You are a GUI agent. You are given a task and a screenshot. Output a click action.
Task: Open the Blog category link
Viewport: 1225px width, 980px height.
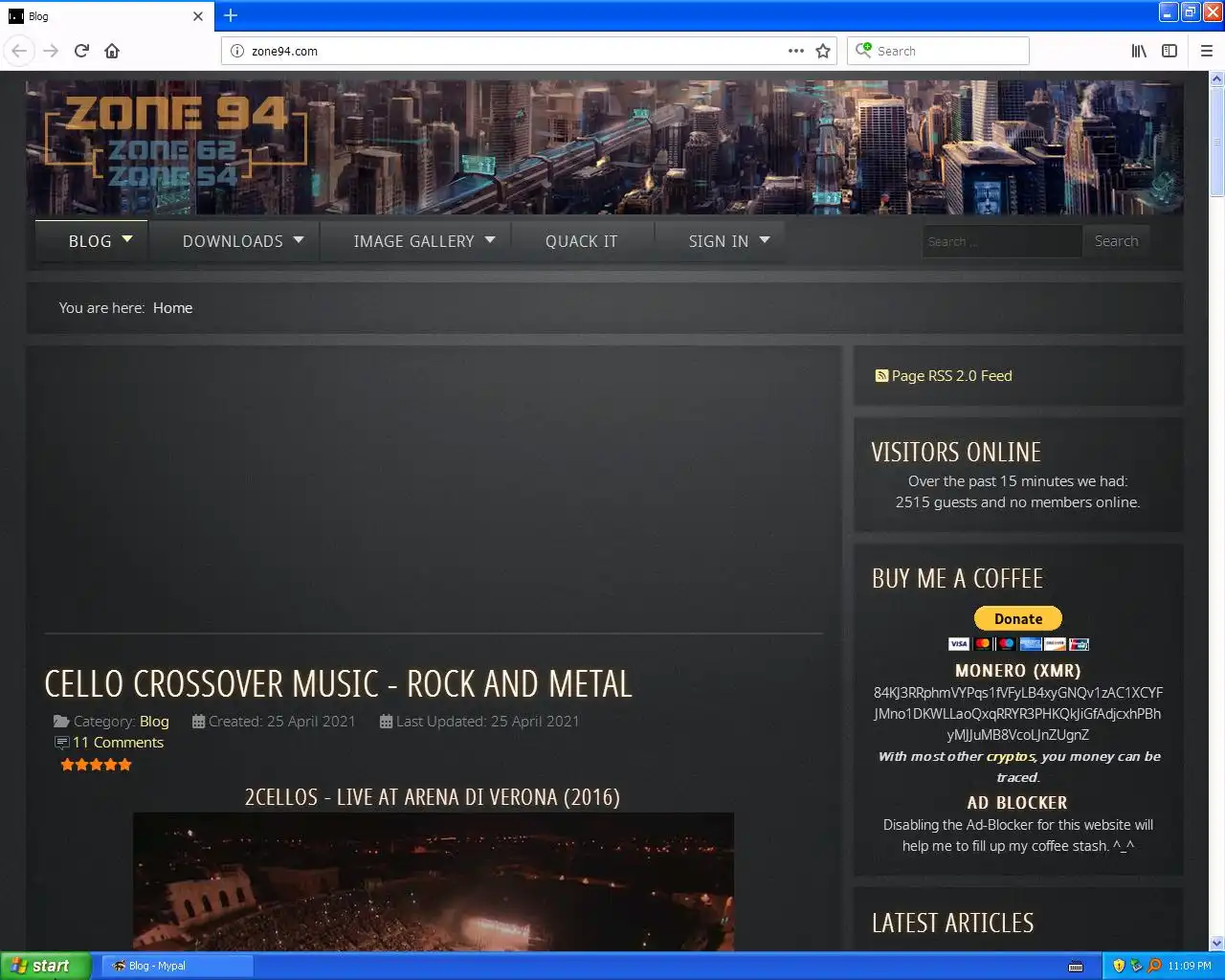coord(154,722)
